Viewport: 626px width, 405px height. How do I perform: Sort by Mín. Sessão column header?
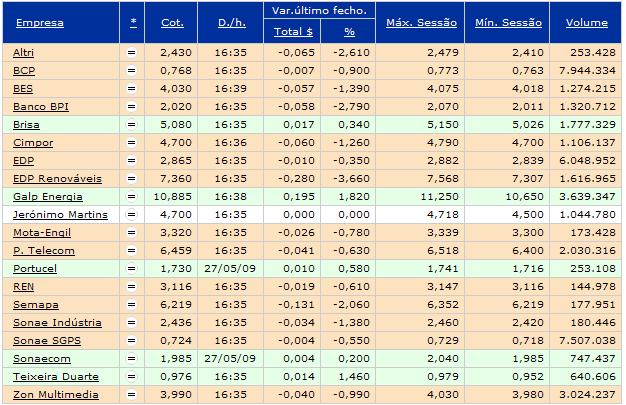click(x=508, y=23)
